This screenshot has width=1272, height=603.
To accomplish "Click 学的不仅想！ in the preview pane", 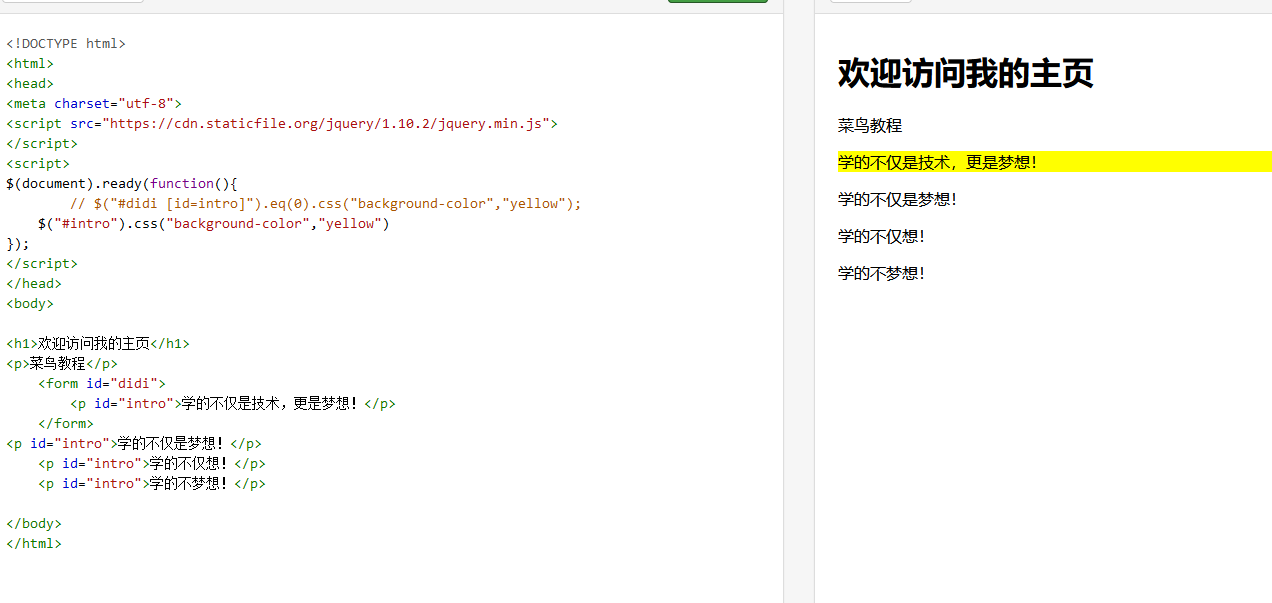I will pyautogui.click(x=882, y=236).
